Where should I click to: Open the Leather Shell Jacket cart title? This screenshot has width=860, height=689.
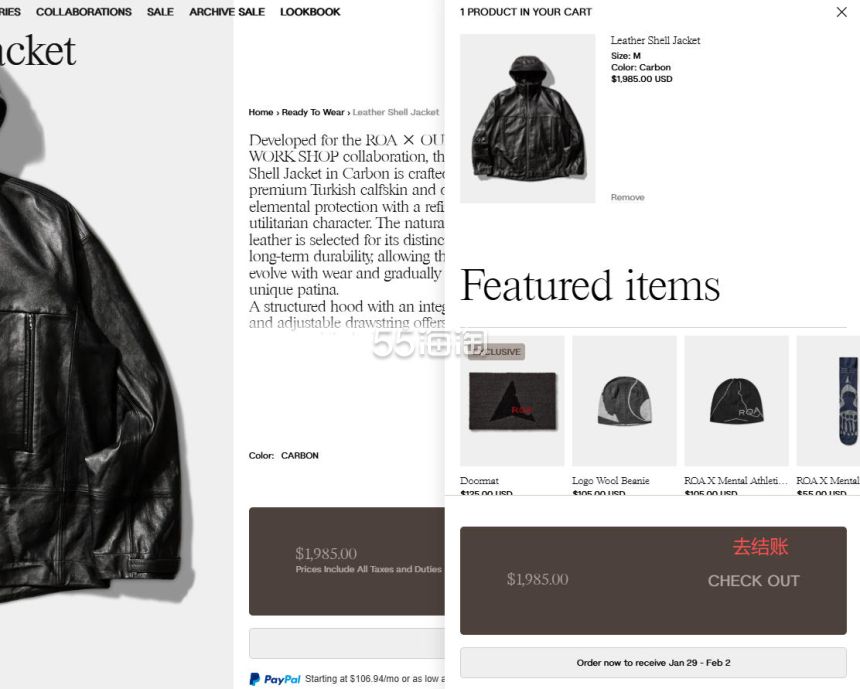click(655, 40)
